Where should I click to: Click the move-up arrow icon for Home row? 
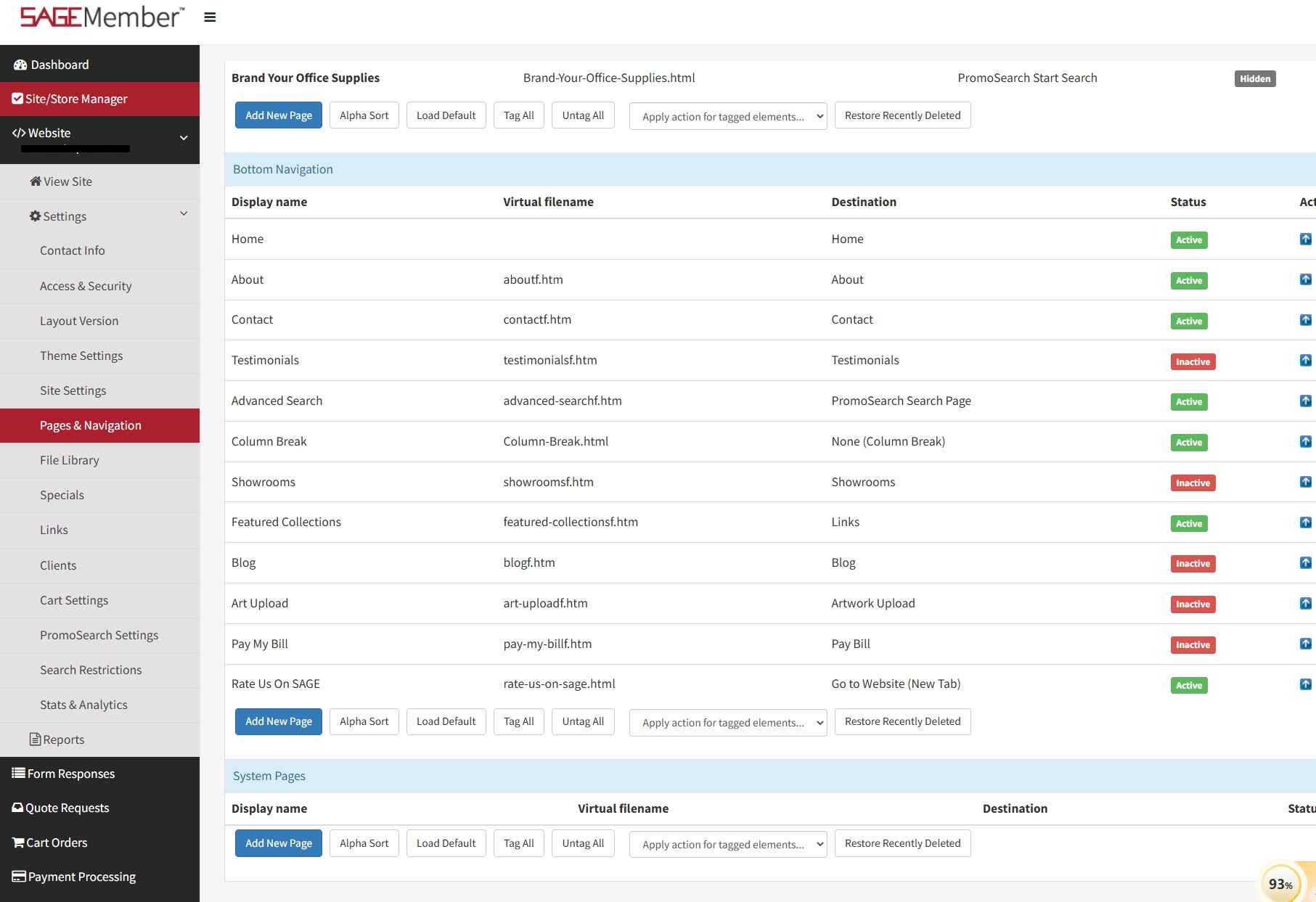click(x=1305, y=239)
